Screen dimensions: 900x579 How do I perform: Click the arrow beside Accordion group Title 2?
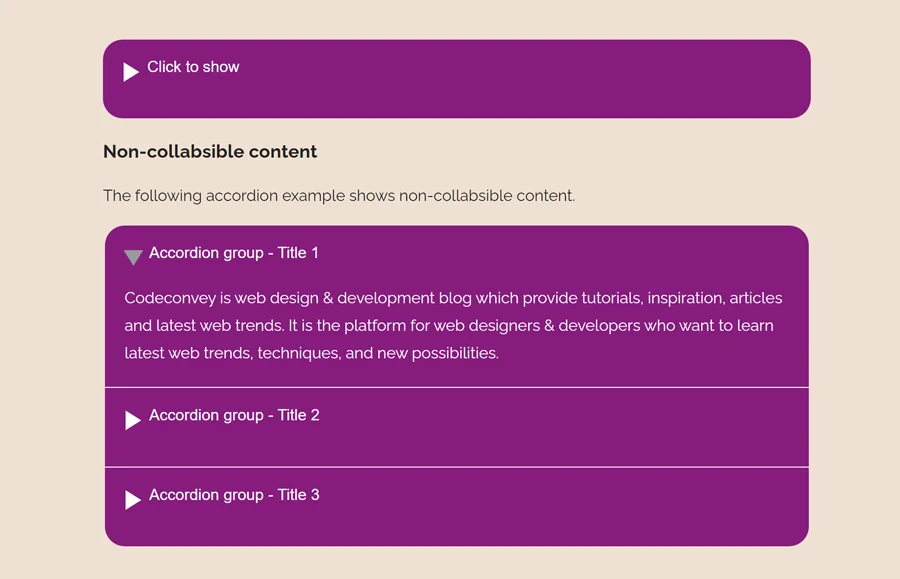pos(133,421)
